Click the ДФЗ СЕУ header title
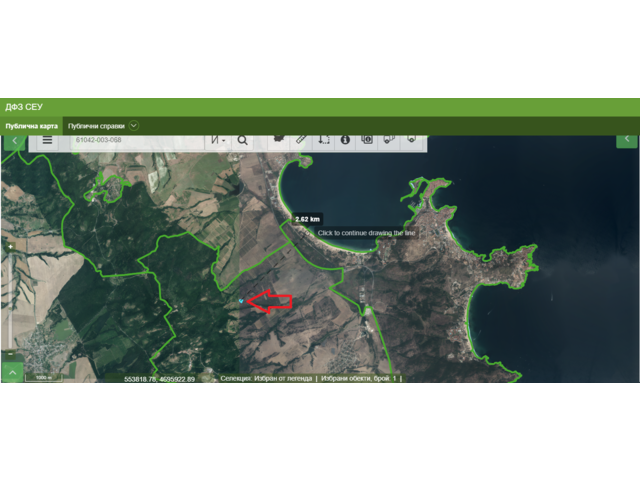This screenshot has height=480, width=640. click(x=24, y=106)
